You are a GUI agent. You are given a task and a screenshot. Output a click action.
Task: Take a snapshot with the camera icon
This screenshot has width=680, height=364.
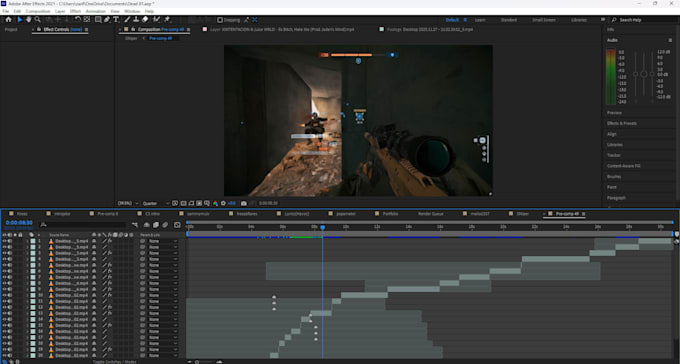[244, 203]
